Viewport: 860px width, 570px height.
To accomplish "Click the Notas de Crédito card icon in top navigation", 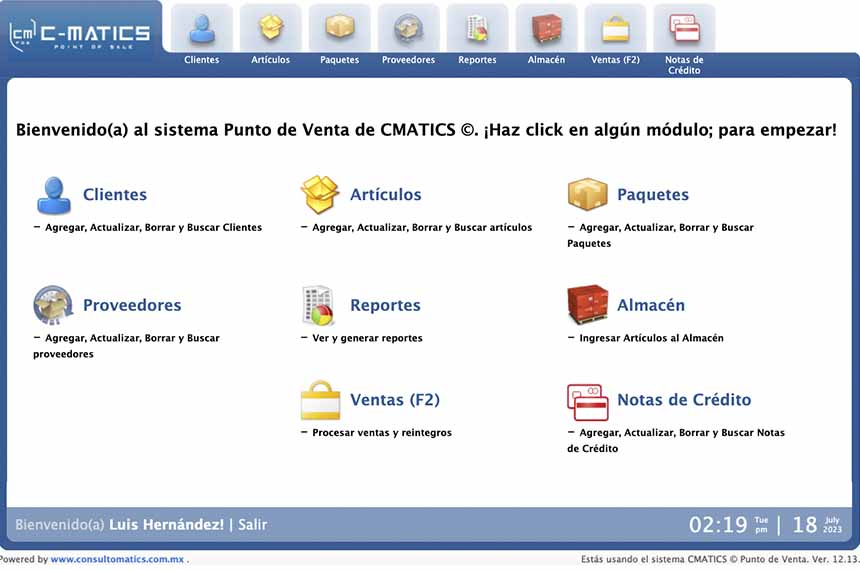I will [684, 27].
